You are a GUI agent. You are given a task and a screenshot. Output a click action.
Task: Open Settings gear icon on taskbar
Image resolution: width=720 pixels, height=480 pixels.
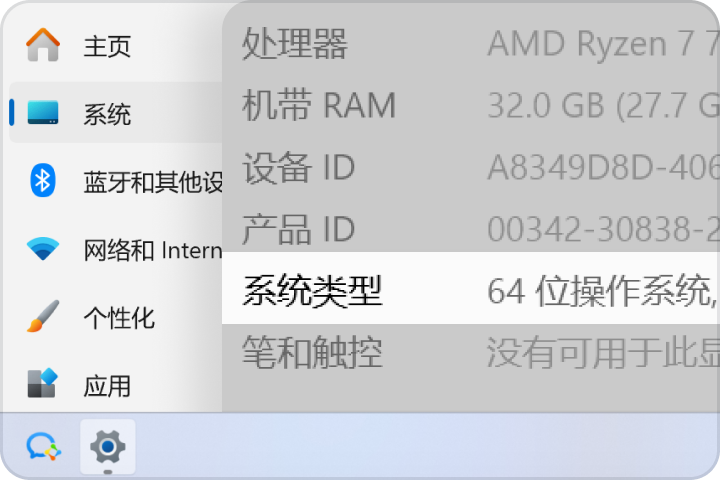(x=107, y=446)
